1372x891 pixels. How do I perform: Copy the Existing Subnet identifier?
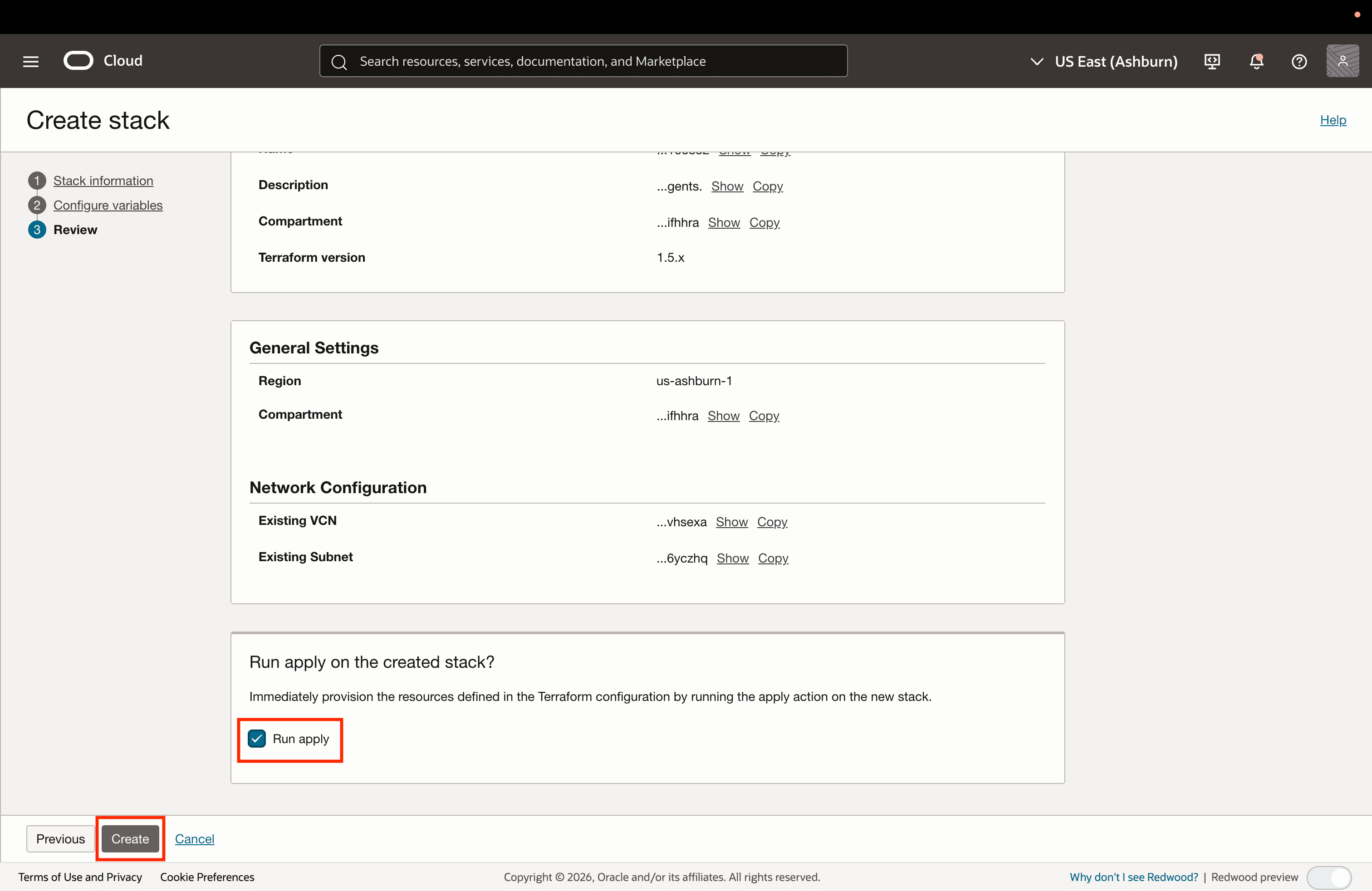(773, 558)
